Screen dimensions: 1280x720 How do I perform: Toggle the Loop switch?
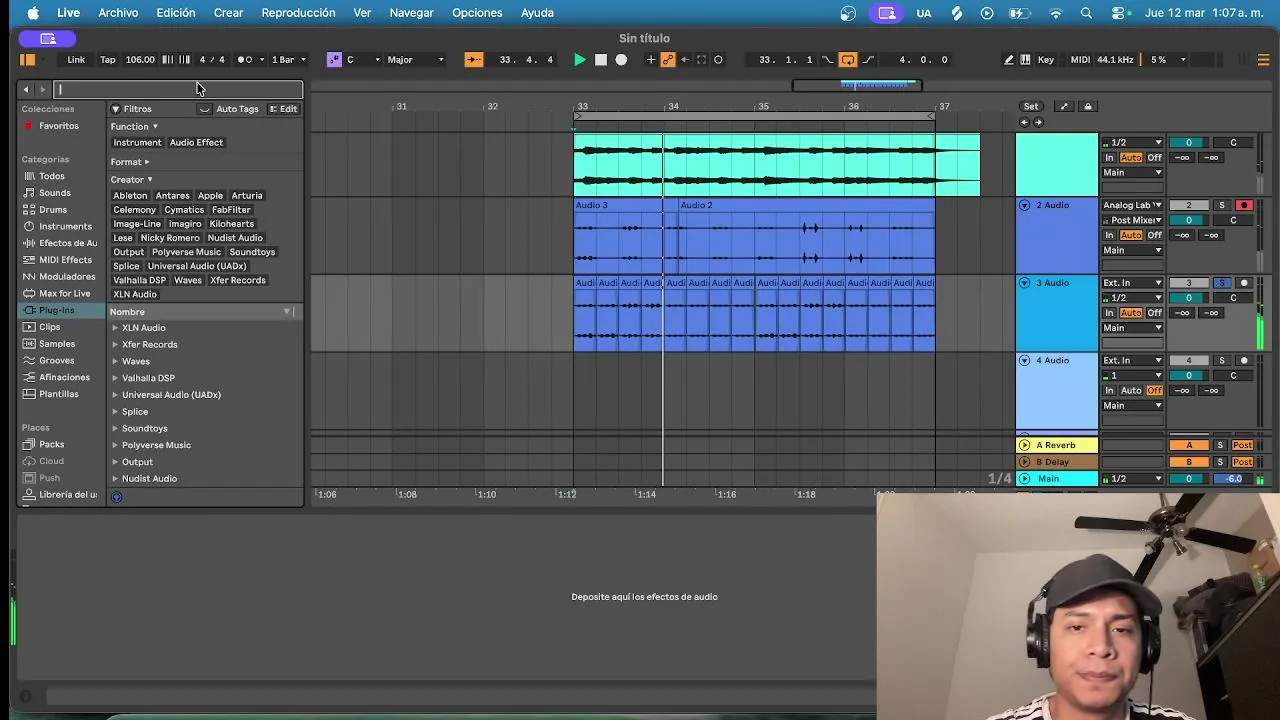848,60
